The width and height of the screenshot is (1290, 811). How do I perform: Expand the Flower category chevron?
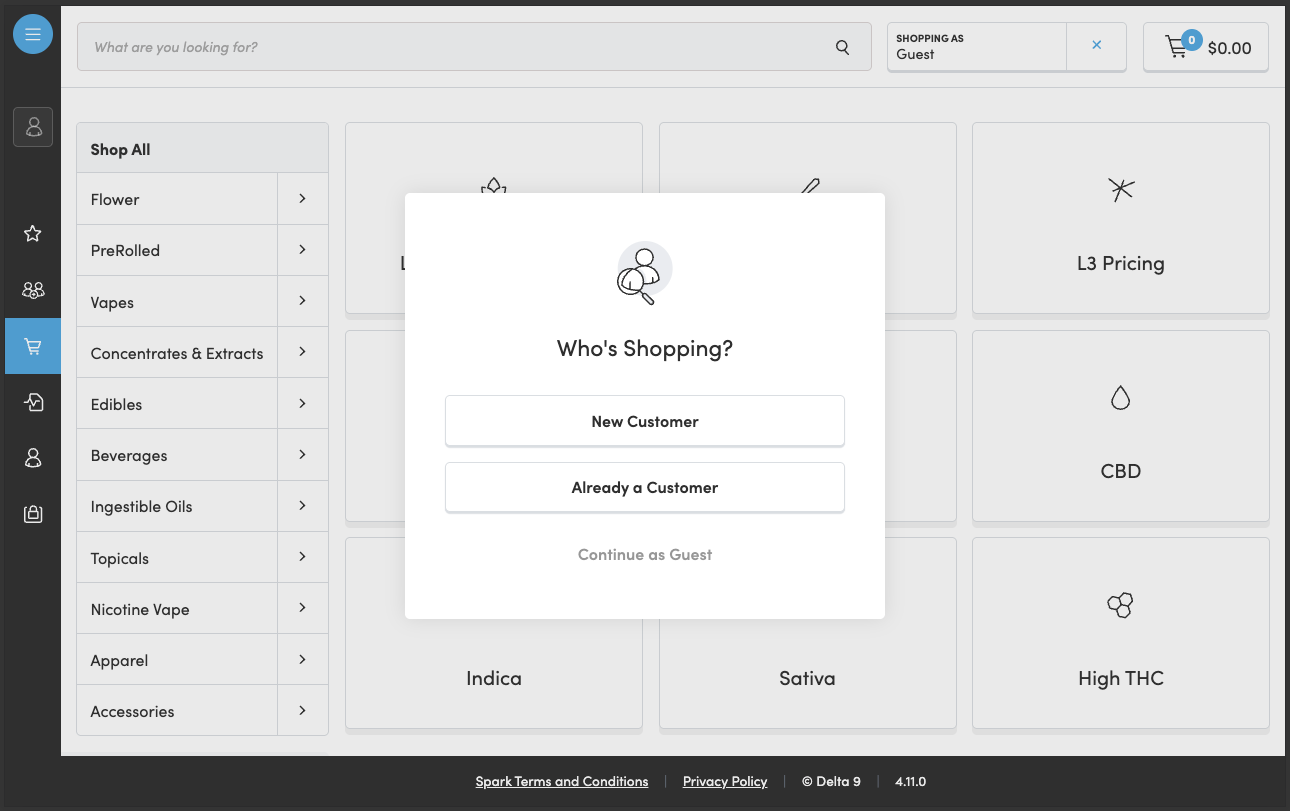pos(302,199)
